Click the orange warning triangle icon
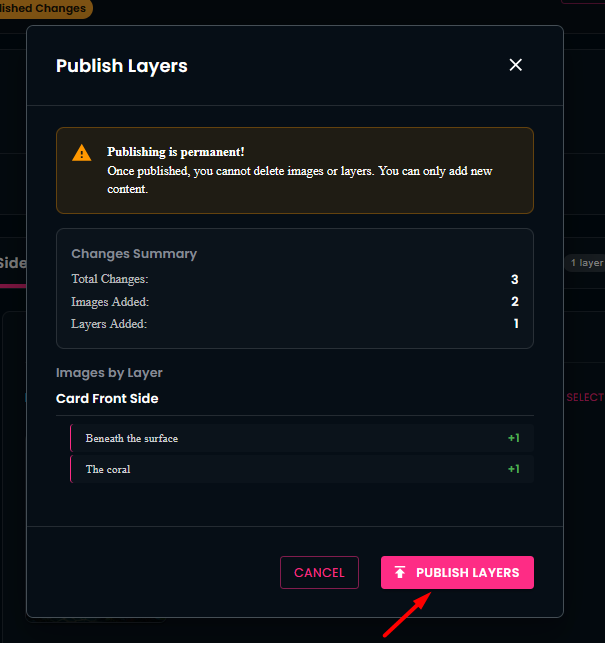Image resolution: width=605 pixels, height=645 pixels. point(82,153)
